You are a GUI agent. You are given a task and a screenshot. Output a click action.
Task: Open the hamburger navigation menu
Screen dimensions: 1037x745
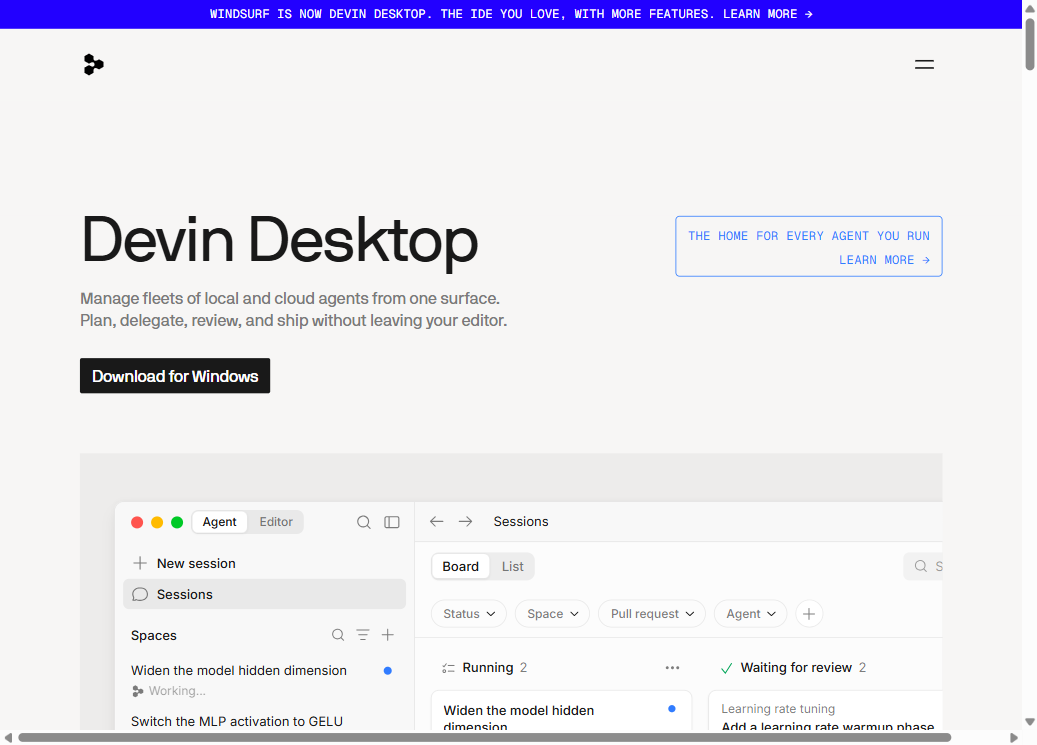click(924, 64)
